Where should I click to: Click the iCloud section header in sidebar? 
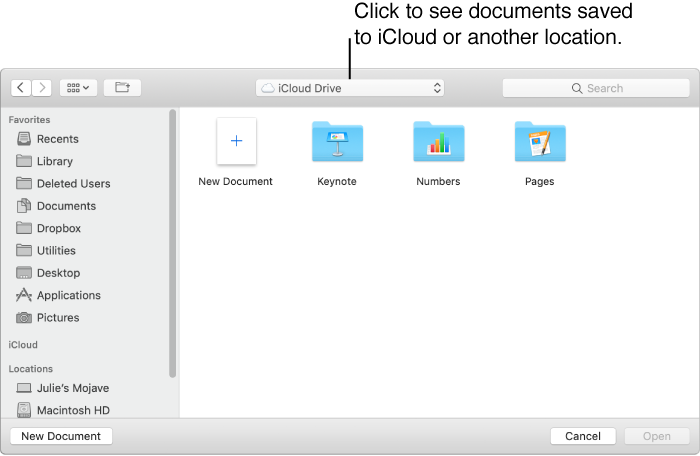(23, 345)
